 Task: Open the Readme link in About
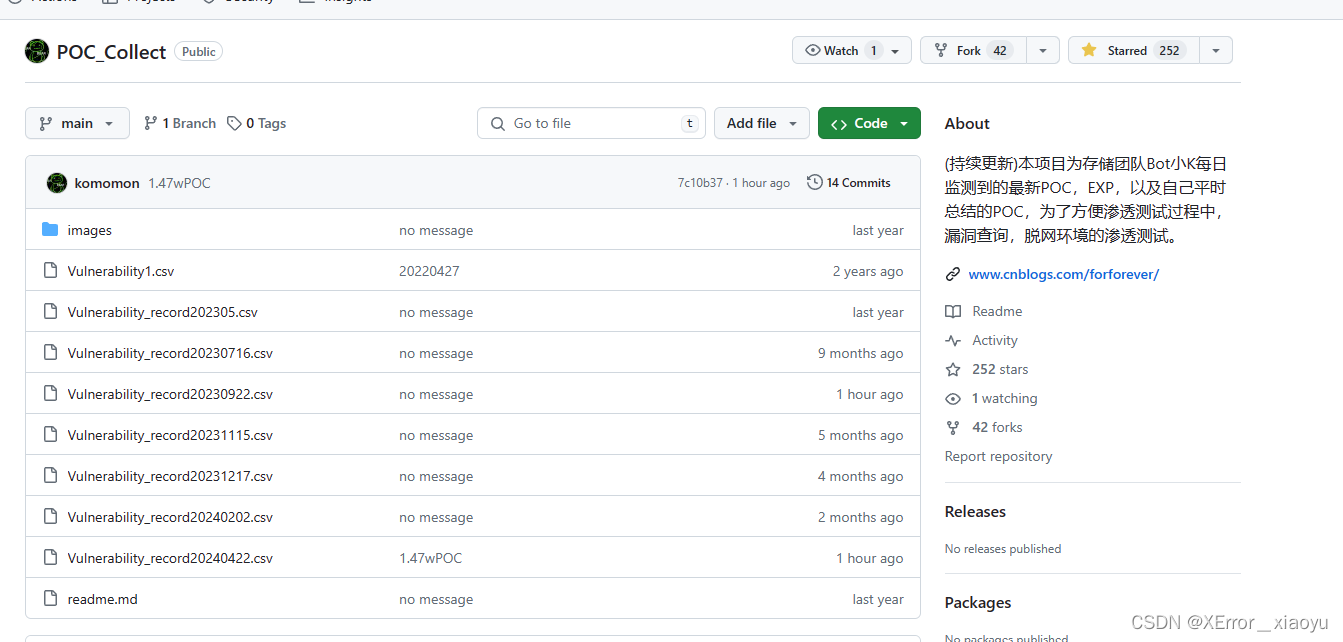997,311
